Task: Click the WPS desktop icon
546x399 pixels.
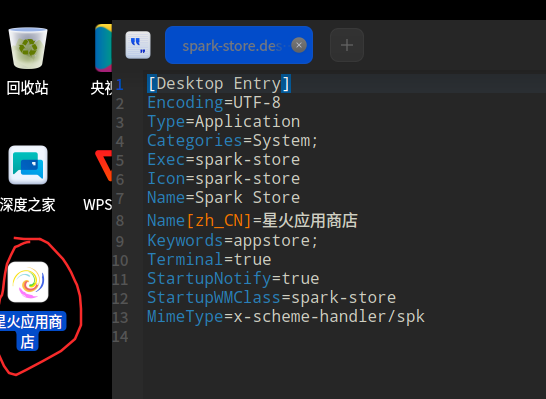Action: pyautogui.click(x=103, y=165)
